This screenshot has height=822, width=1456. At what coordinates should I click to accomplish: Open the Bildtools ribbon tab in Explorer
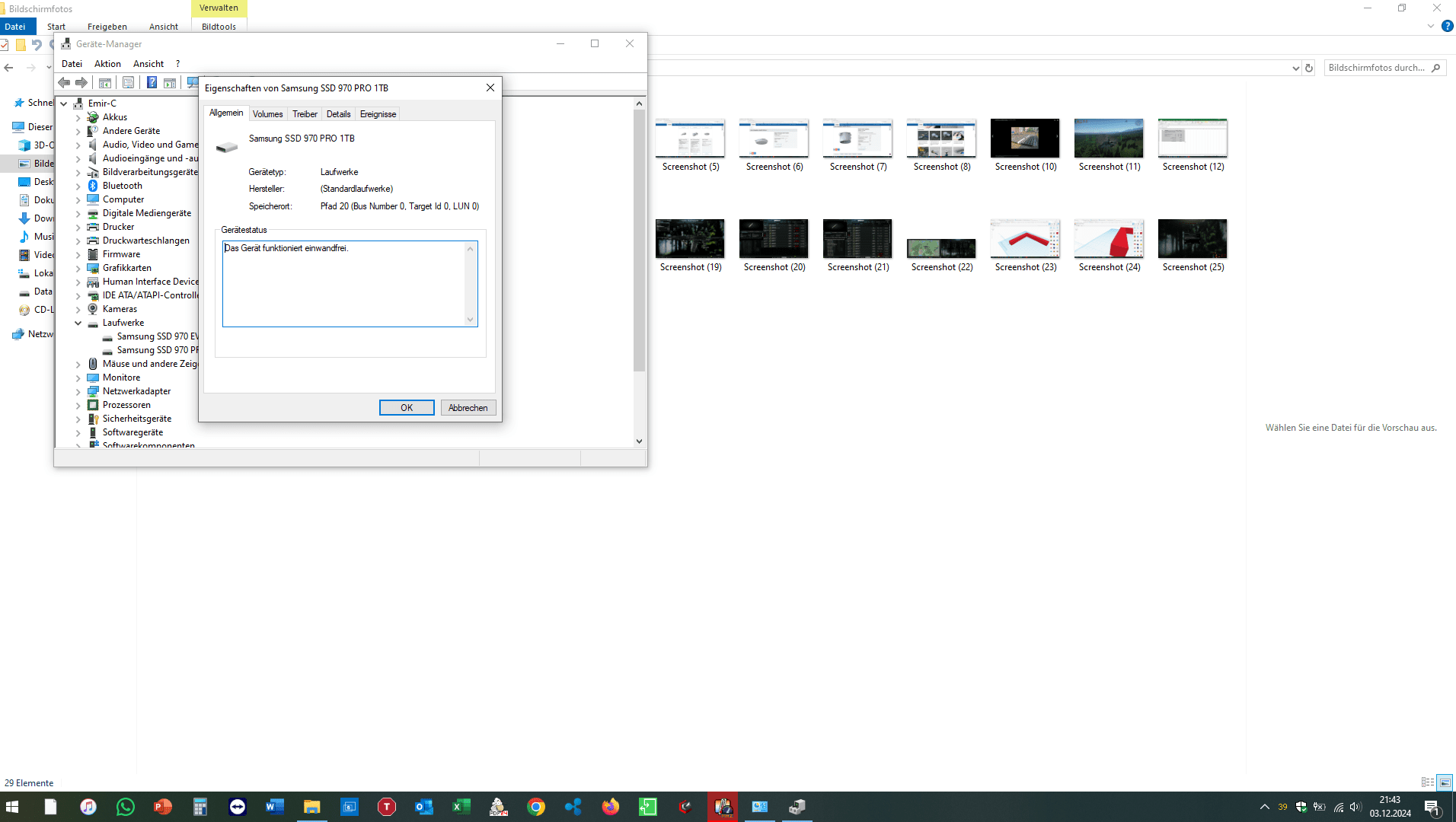tap(219, 27)
